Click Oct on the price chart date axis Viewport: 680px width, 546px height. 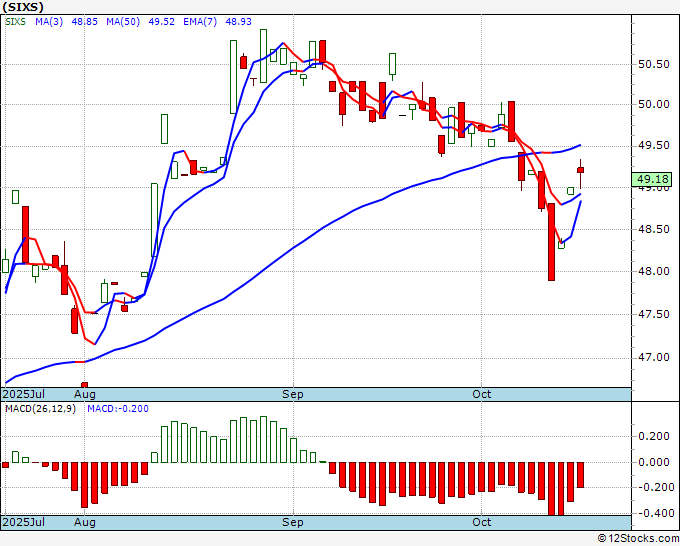click(481, 394)
